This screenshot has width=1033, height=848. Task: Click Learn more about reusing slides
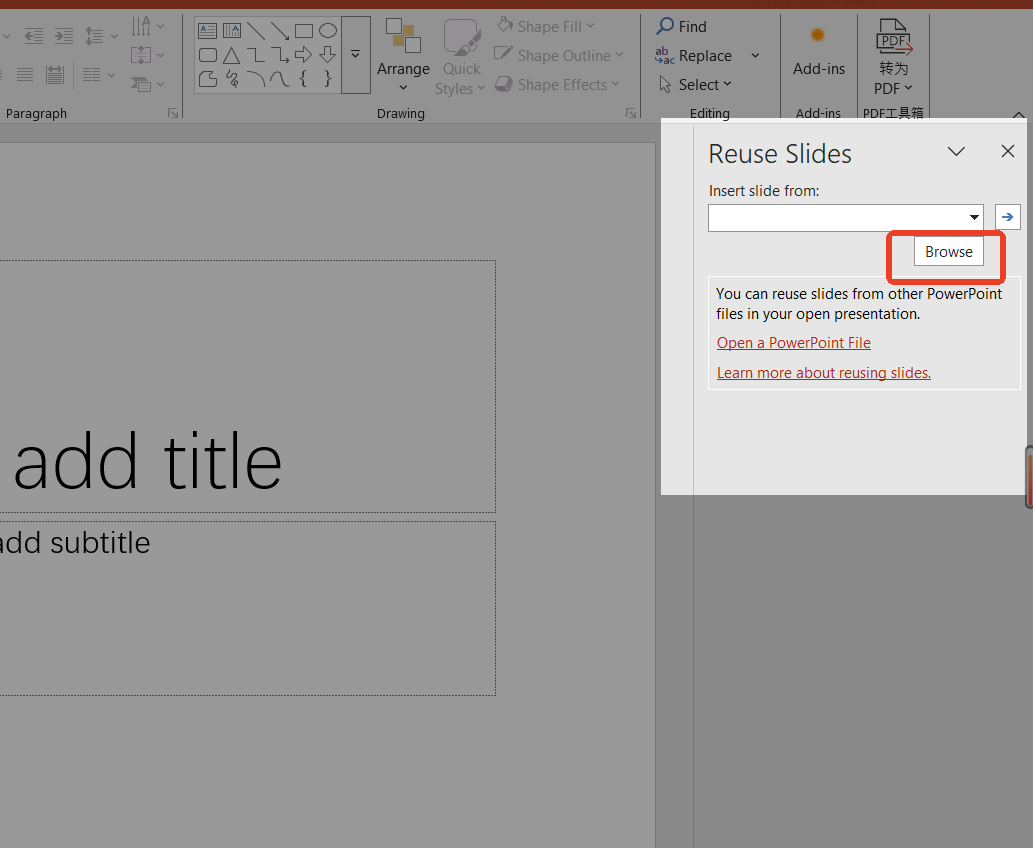823,372
